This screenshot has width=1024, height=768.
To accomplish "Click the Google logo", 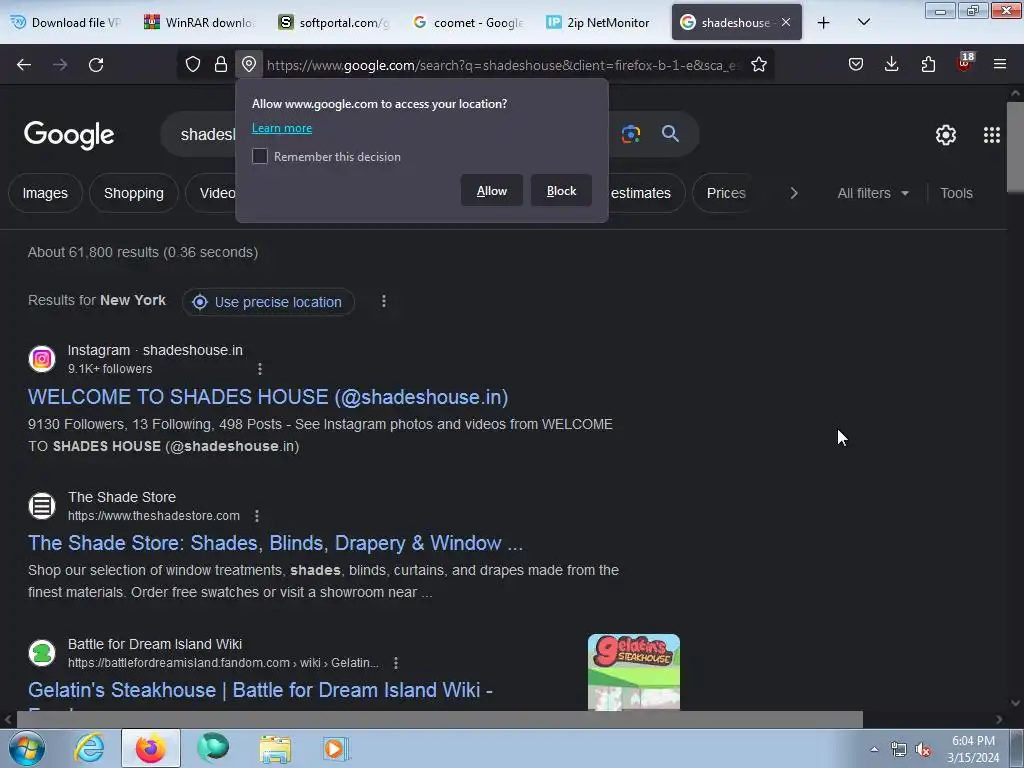I will (69, 135).
